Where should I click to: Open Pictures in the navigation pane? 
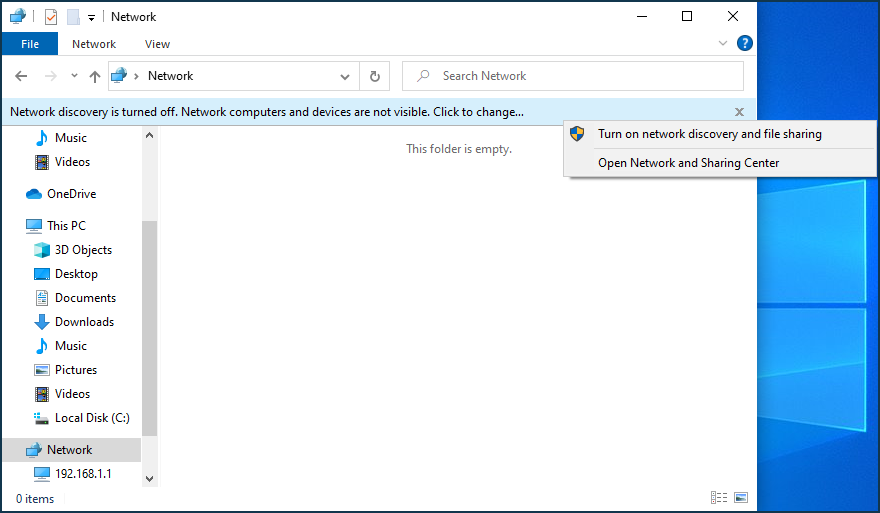tap(75, 370)
